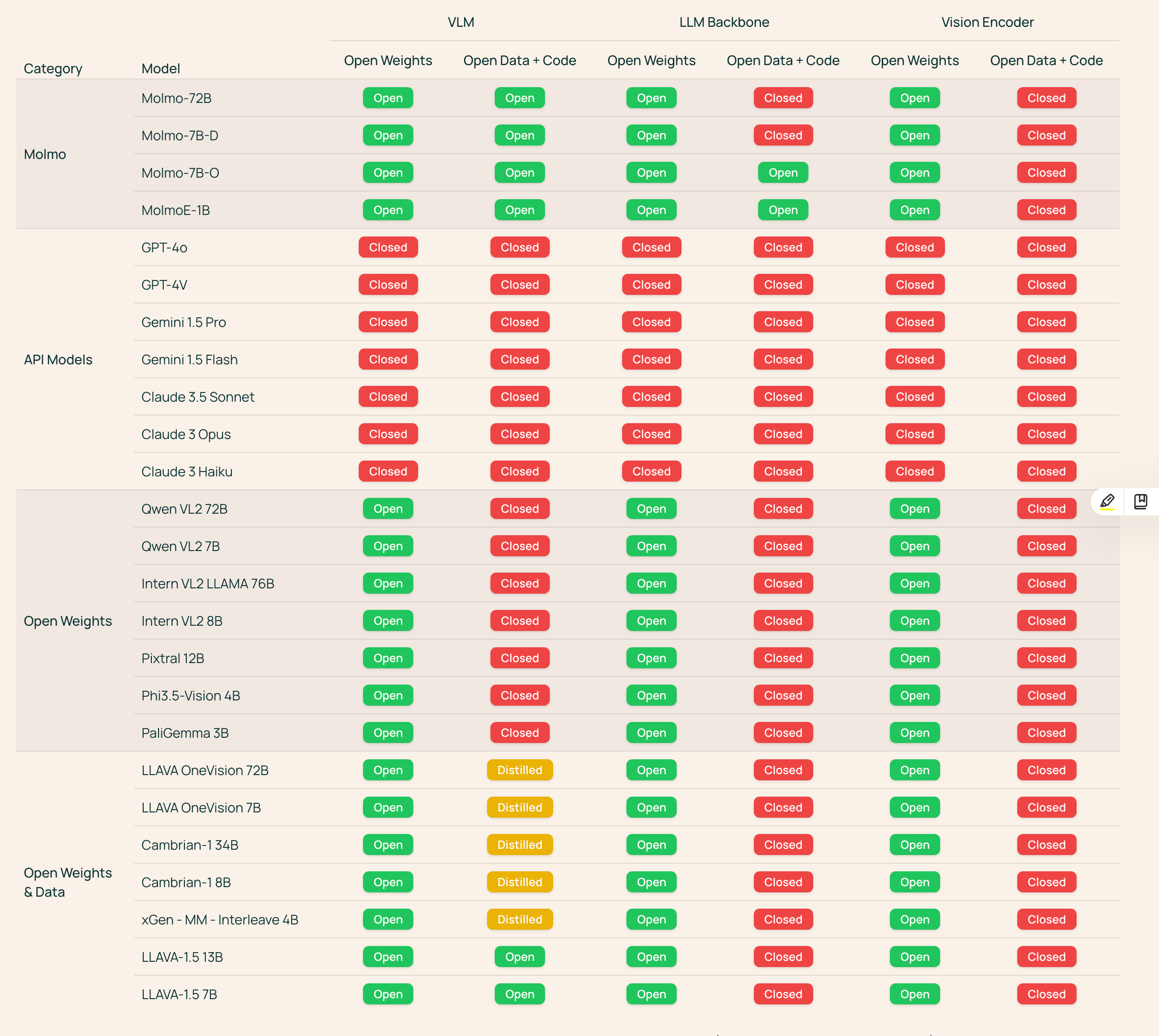The height and width of the screenshot is (1036, 1159).
Task: Select the LLAVA-1.5 13B model name
Action: [182, 957]
